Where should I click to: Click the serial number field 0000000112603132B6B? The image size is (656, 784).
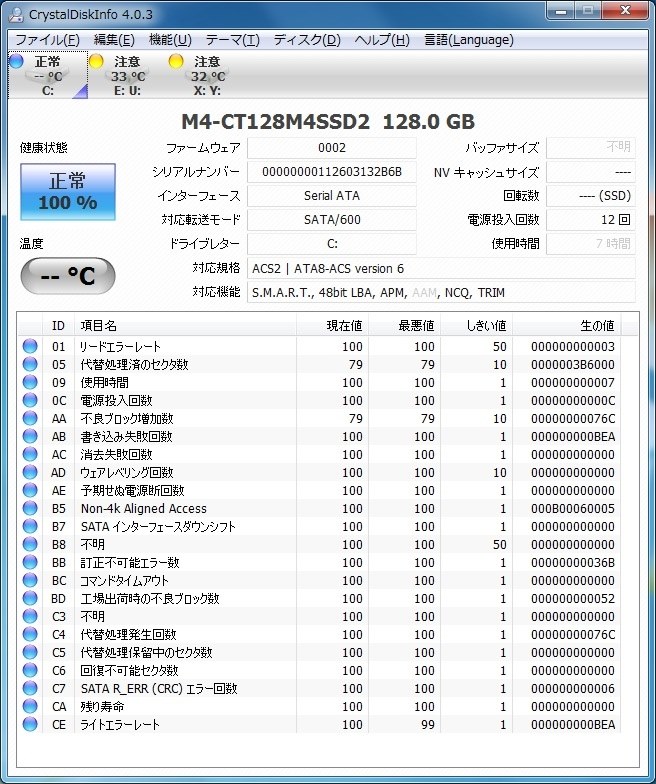click(x=332, y=172)
